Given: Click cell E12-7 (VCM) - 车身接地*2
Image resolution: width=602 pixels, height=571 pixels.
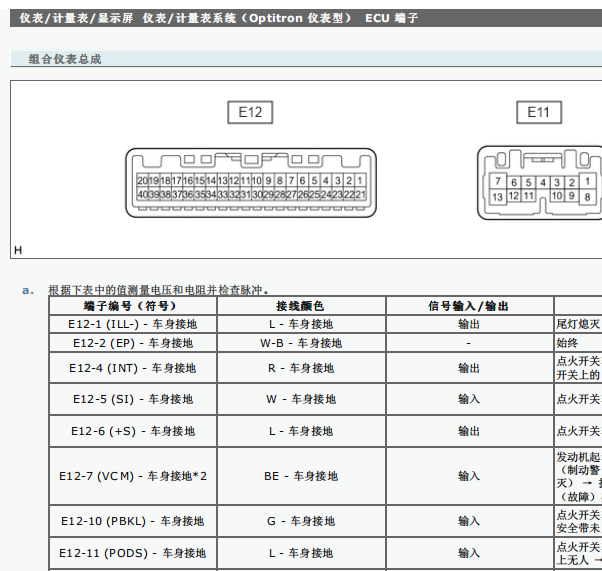Looking at the screenshot, I should pos(133,476).
